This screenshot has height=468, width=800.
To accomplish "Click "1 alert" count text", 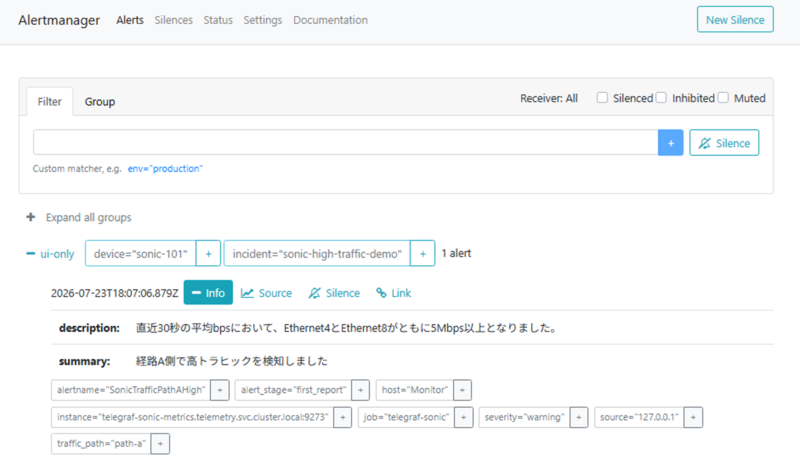I will (456, 253).
